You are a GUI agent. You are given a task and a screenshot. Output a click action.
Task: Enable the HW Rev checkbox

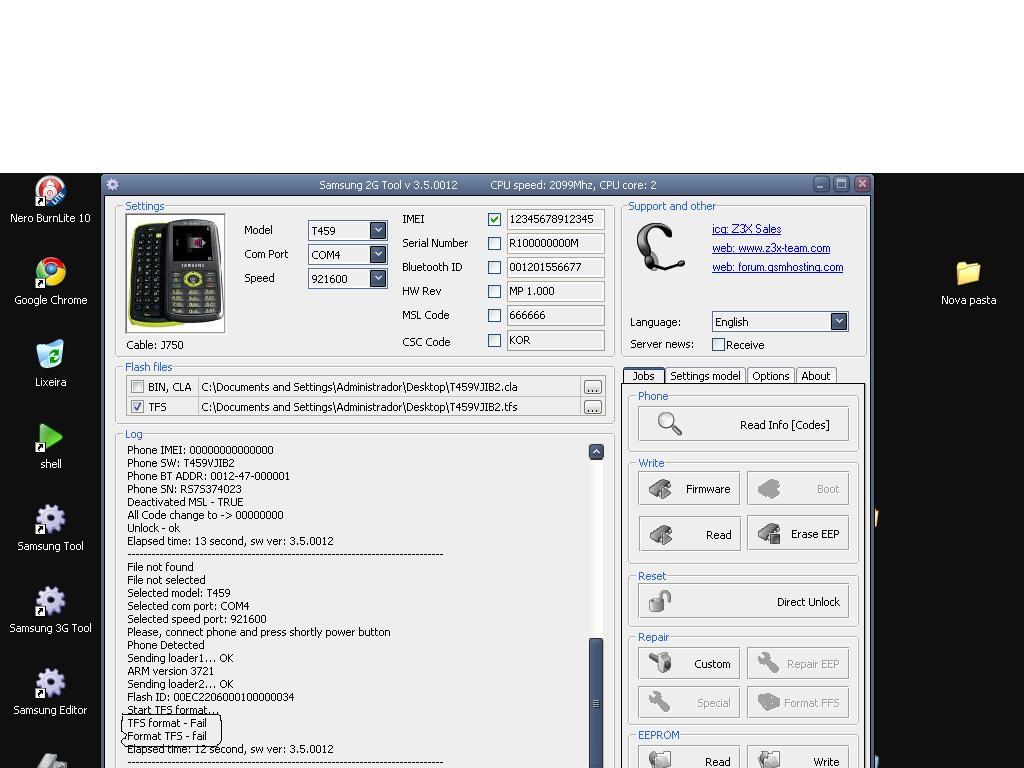point(494,291)
